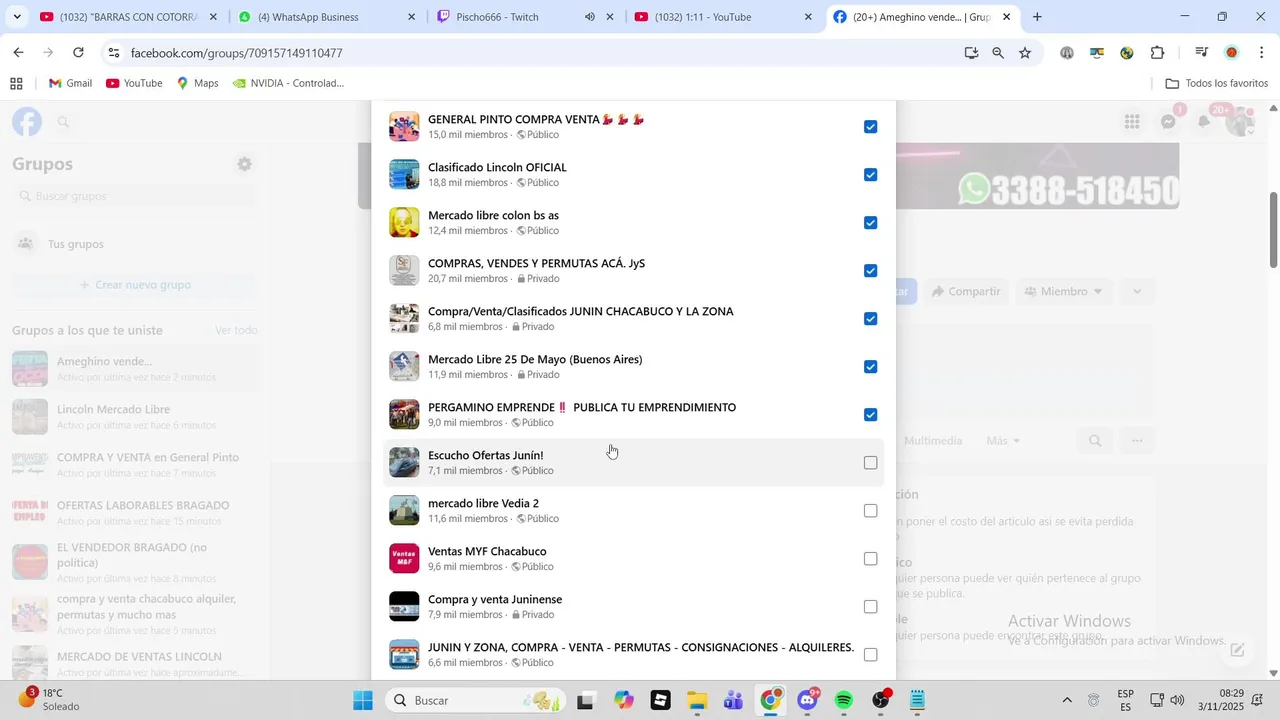Open the Facebook menu grid icon
The width and height of the screenshot is (1280, 720).
pos(1132,122)
